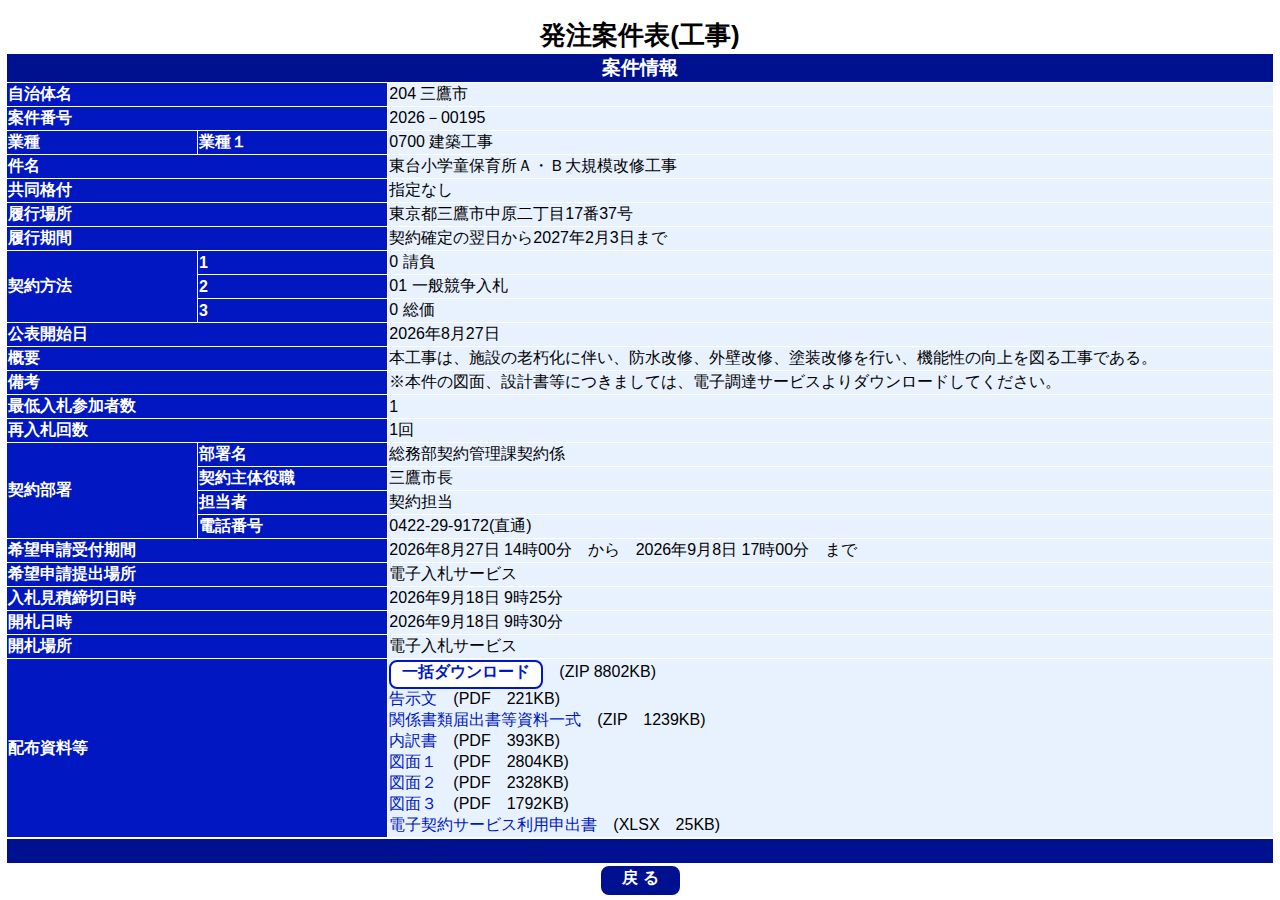Click the address 東京都三鷹市中原二丁目17番37号
The width and height of the screenshot is (1280, 900).
click(x=511, y=214)
